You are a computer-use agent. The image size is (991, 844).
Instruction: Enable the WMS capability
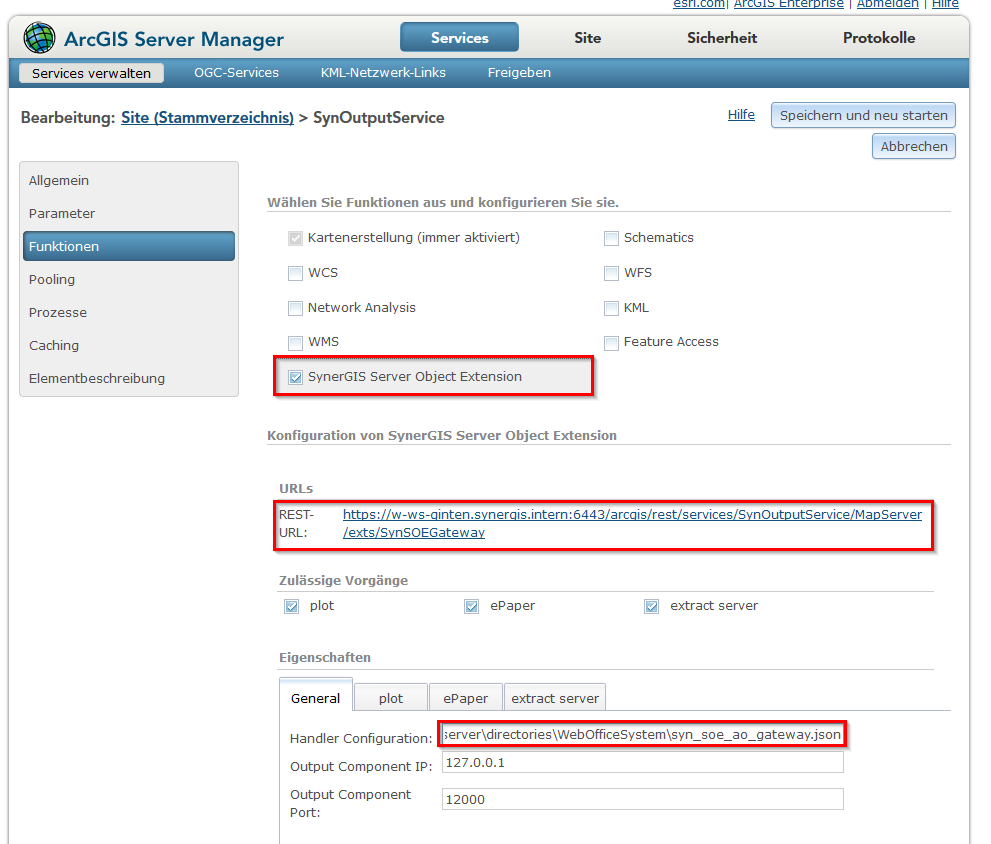tap(295, 342)
